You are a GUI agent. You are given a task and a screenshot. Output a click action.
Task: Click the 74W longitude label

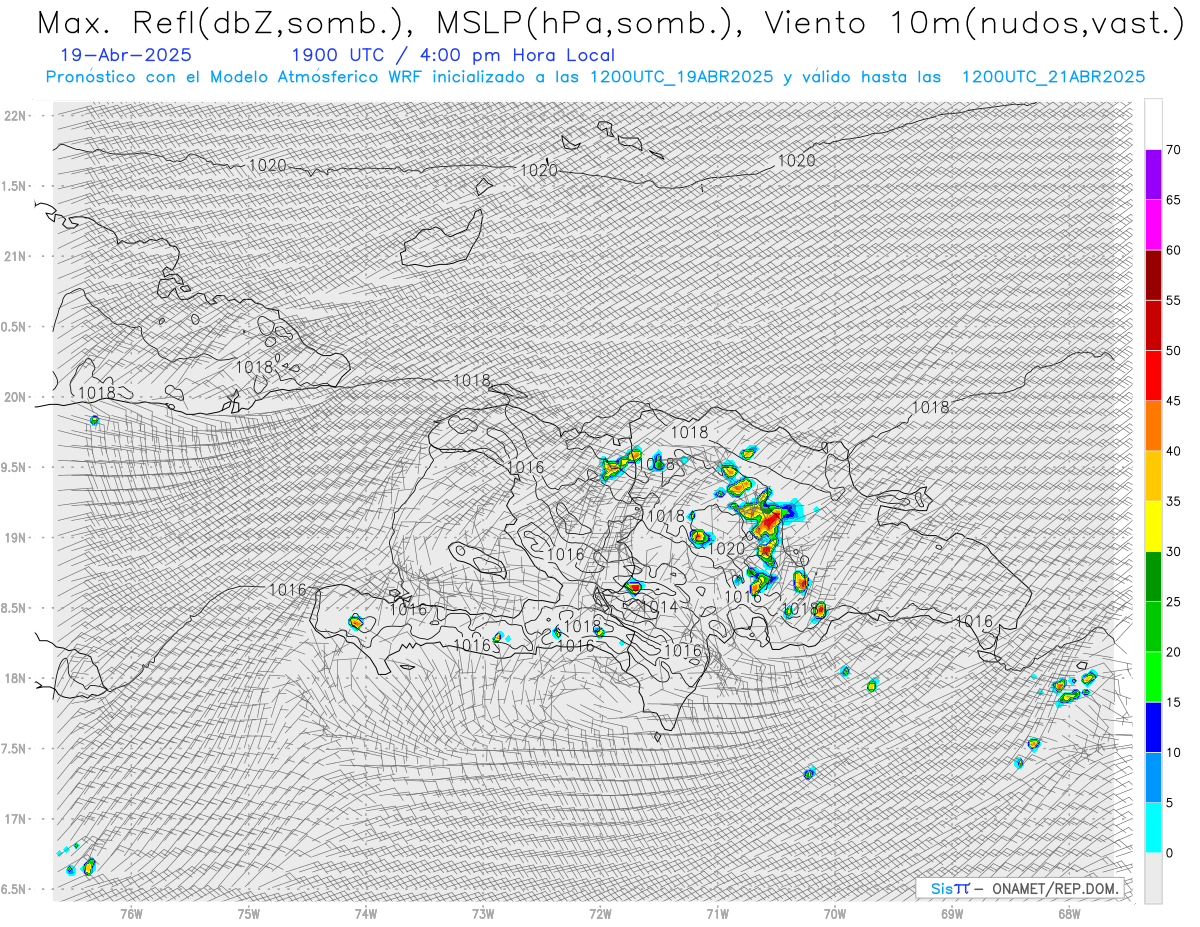366,914
